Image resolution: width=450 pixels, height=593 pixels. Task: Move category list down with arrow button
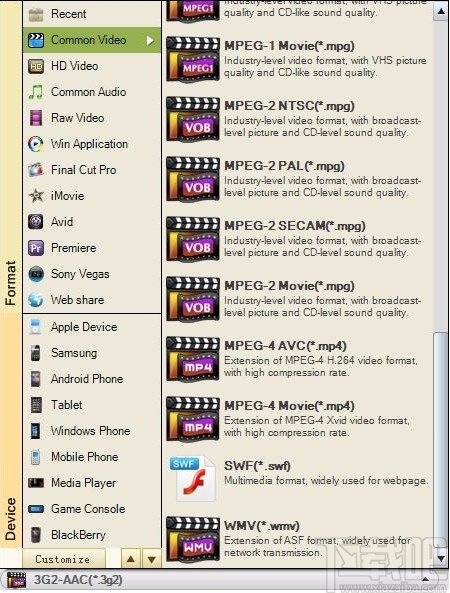152,559
